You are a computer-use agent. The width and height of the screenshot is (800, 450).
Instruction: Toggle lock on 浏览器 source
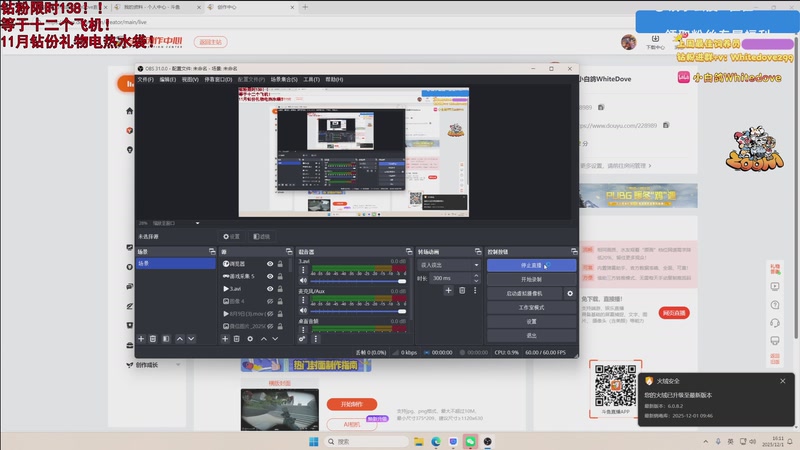[x=280, y=264]
